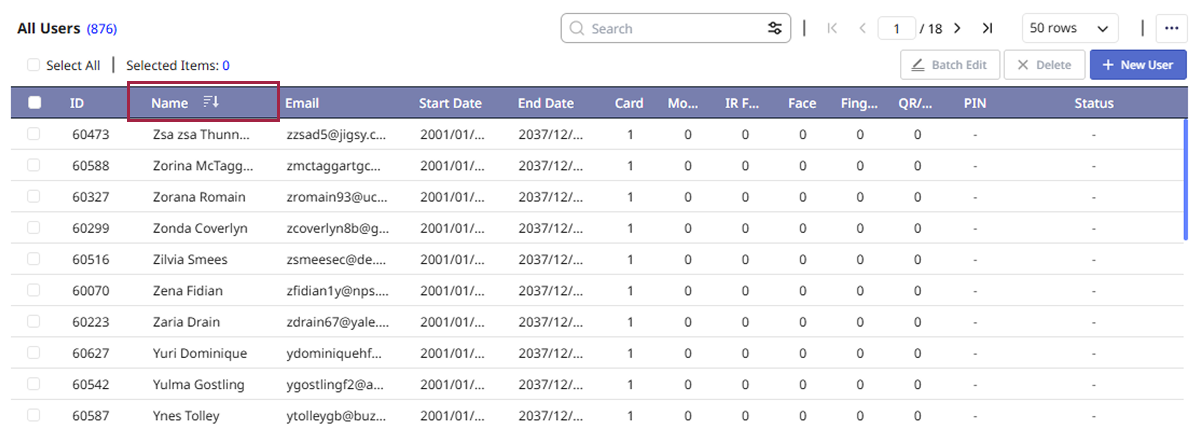Image resolution: width=1200 pixels, height=429 pixels.
Task: Click the search filter options icon
Action: 774,28
